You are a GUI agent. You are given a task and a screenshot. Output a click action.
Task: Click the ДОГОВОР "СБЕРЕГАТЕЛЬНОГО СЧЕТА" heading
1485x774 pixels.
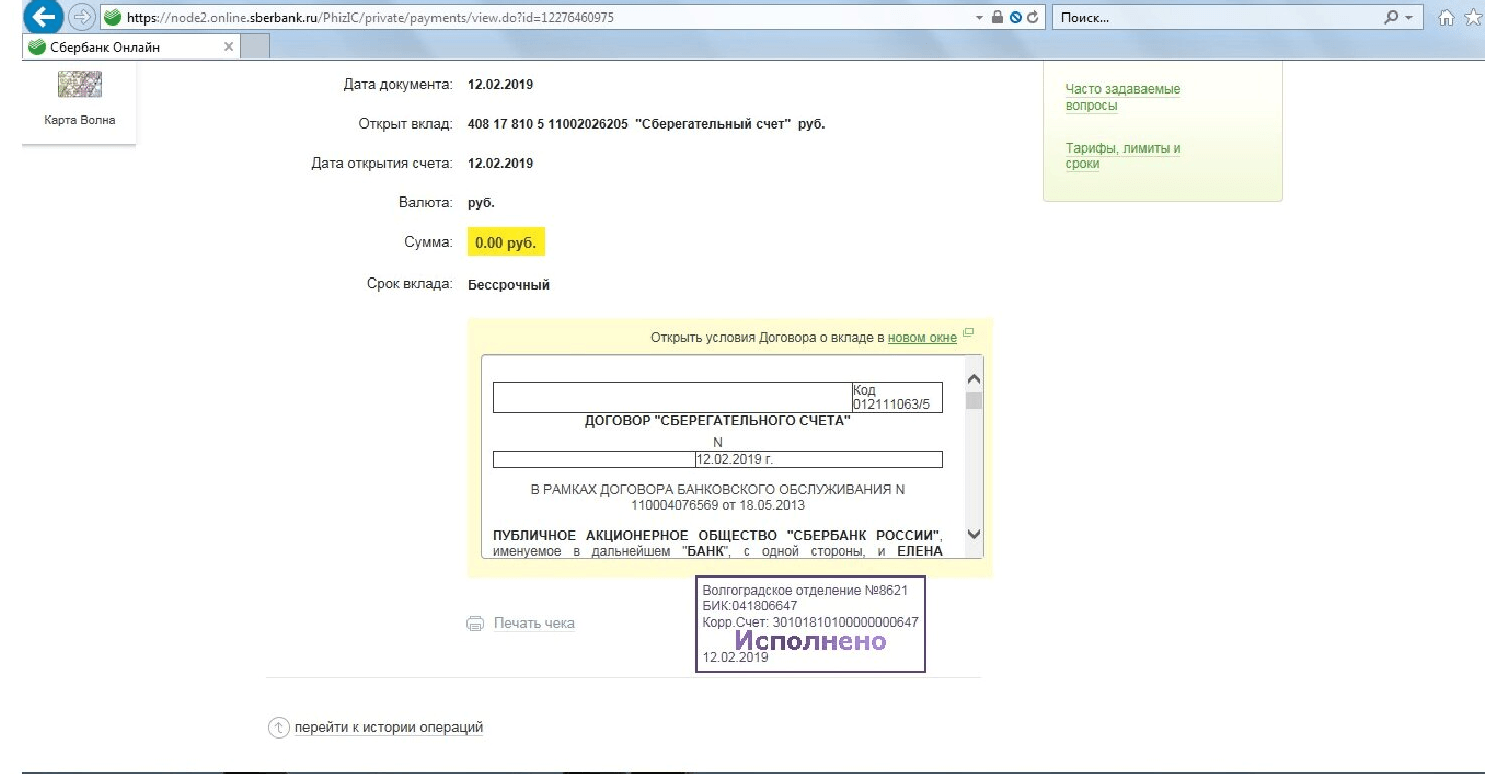[x=717, y=421]
